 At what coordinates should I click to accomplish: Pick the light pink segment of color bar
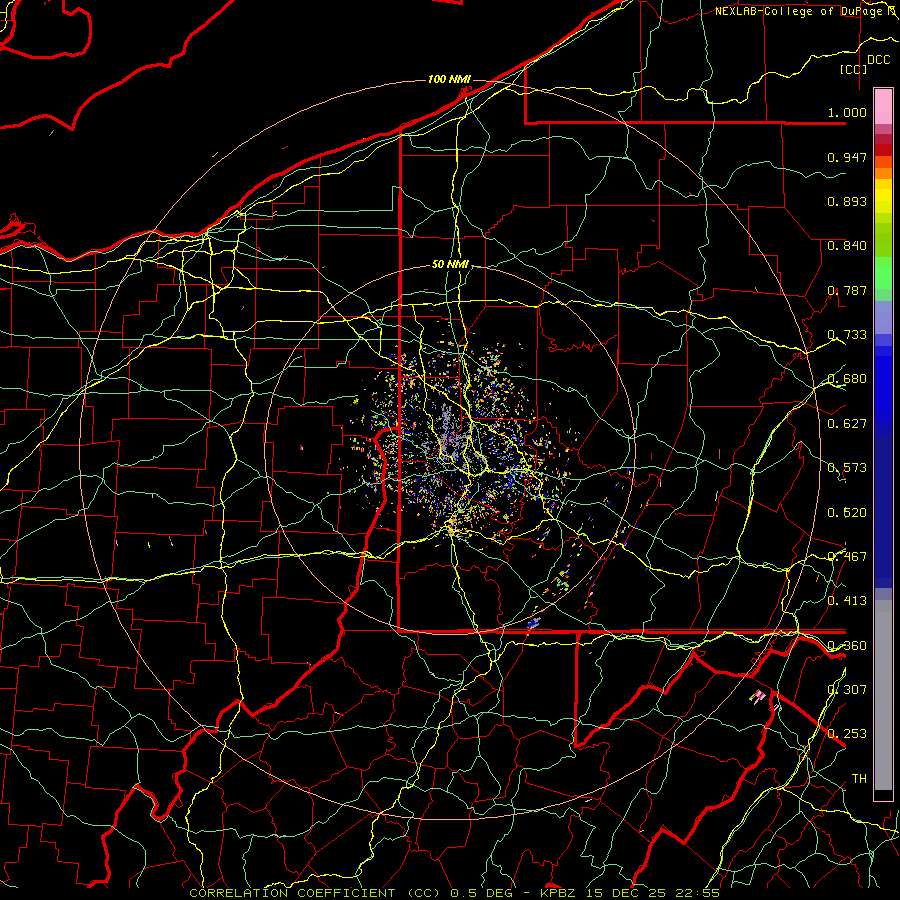click(x=883, y=107)
